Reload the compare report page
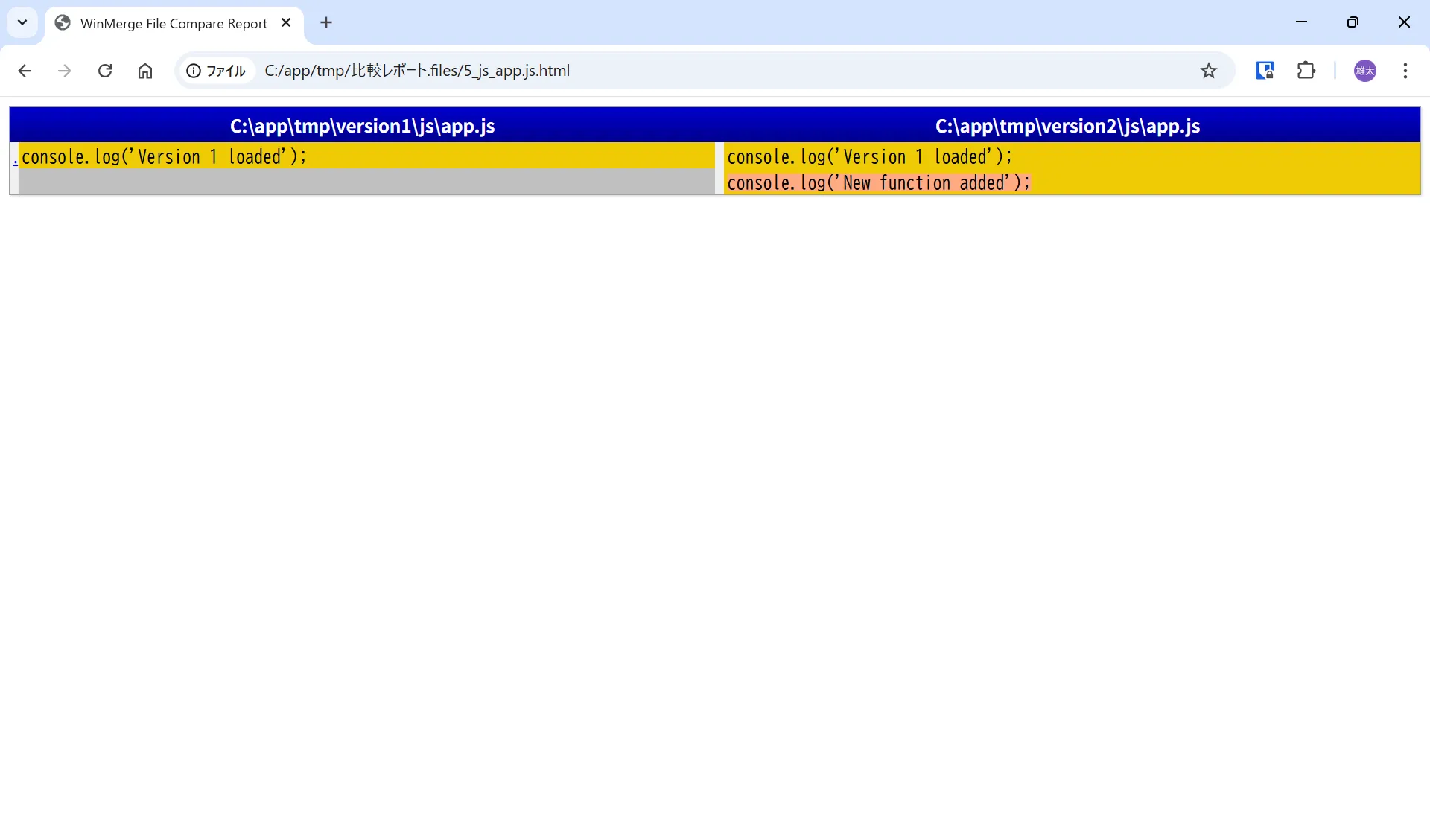The image size is (1430, 840). tap(105, 71)
